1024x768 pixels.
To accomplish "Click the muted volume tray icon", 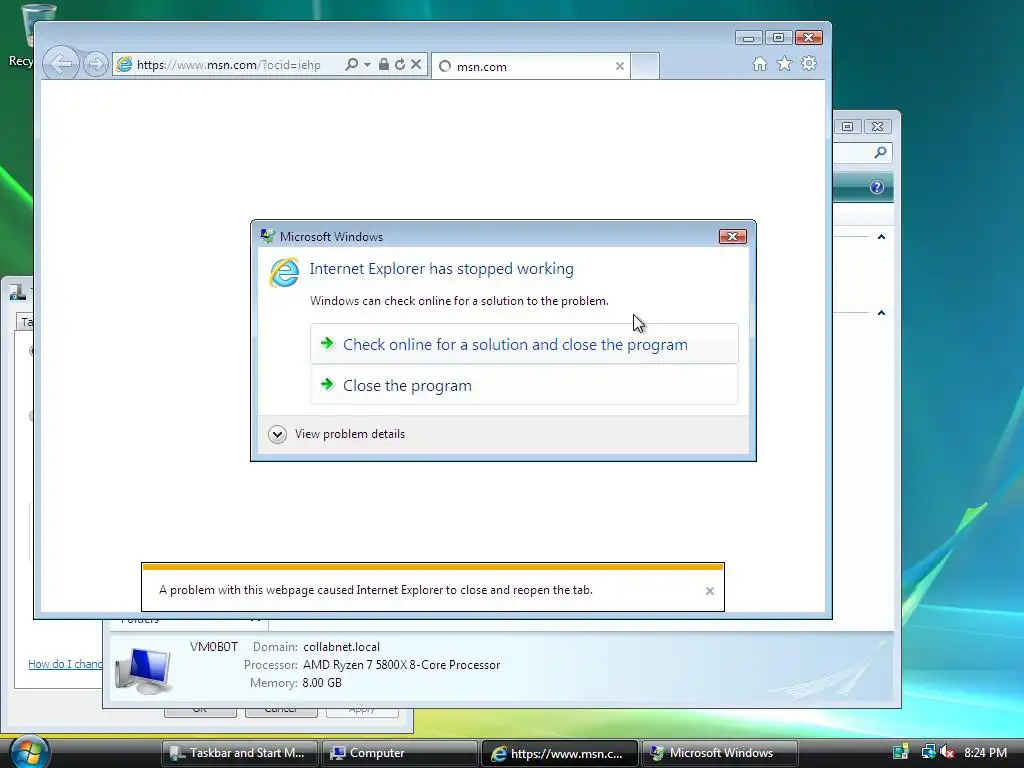I will coord(947,752).
